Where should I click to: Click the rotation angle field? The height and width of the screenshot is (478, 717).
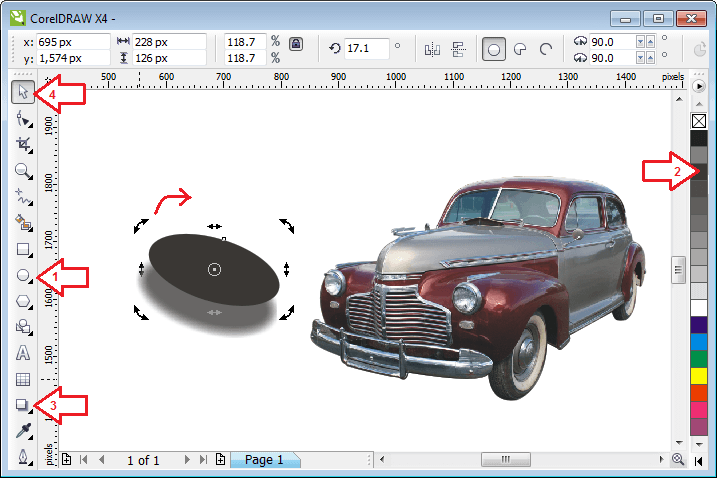tap(366, 48)
